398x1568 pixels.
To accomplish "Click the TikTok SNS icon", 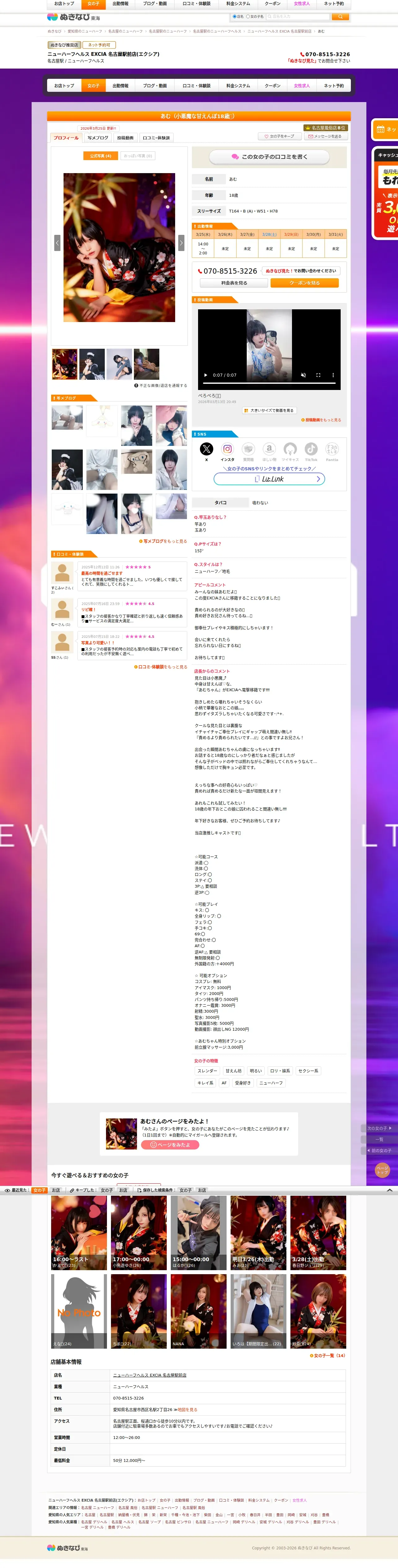I will click(x=311, y=449).
